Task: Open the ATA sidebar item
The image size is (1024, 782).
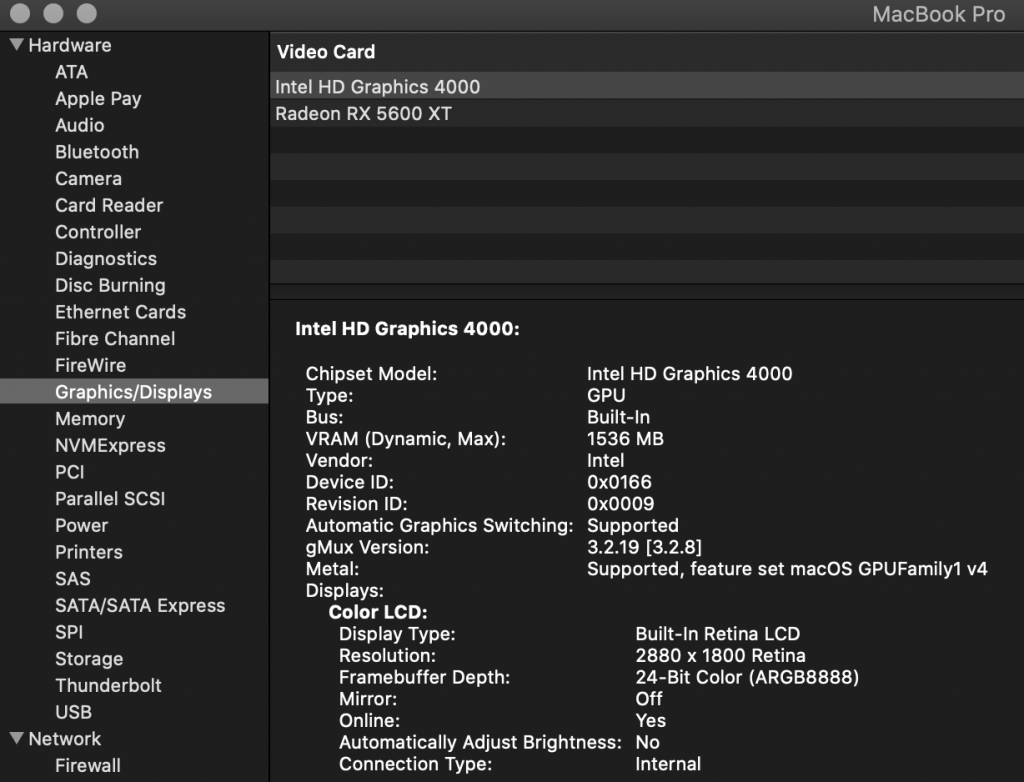Action: 71,72
